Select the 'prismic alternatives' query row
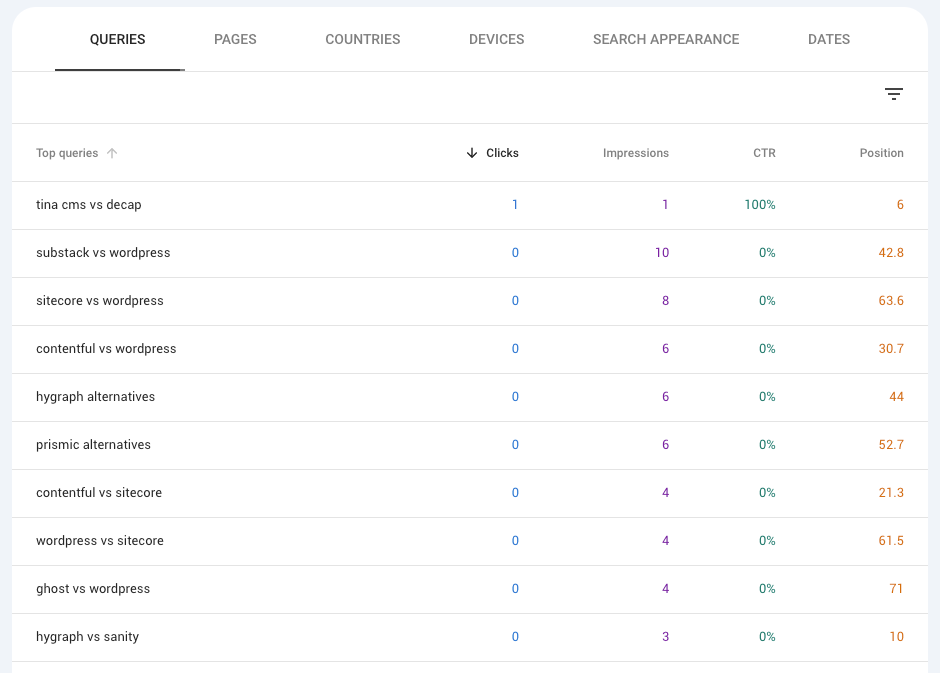The height and width of the screenshot is (673, 940). click(470, 445)
